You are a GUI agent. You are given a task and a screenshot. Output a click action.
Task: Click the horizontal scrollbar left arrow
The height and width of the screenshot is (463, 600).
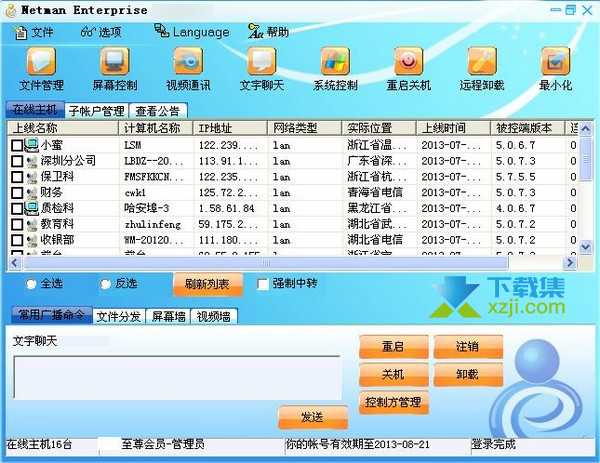click(15, 262)
